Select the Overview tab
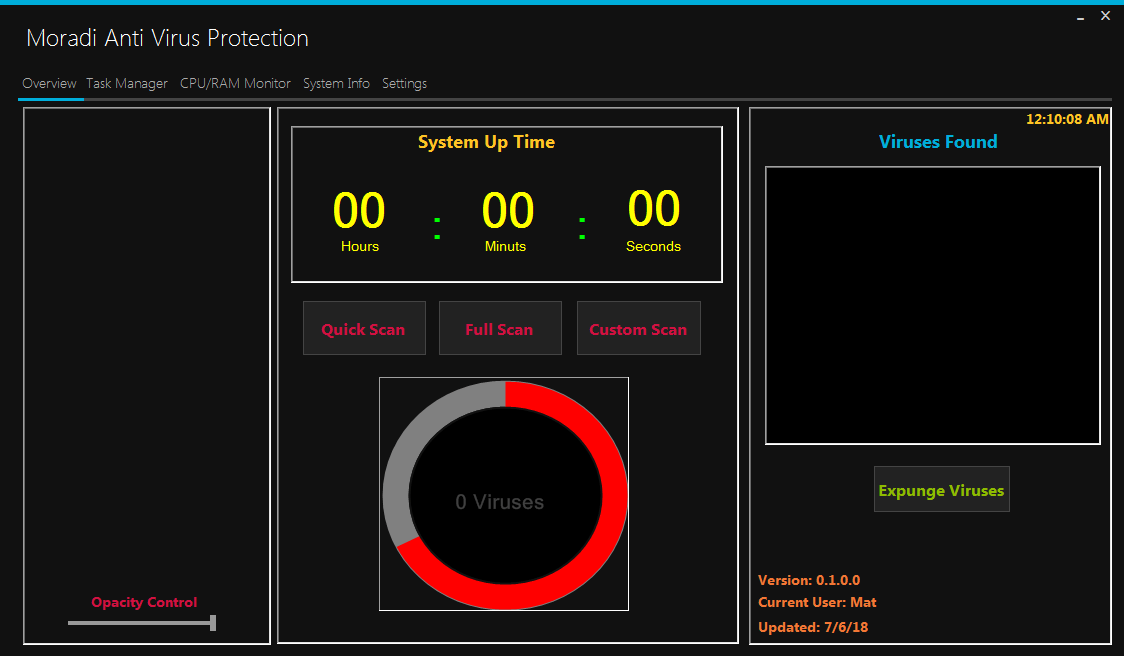The height and width of the screenshot is (656, 1124). [x=49, y=83]
